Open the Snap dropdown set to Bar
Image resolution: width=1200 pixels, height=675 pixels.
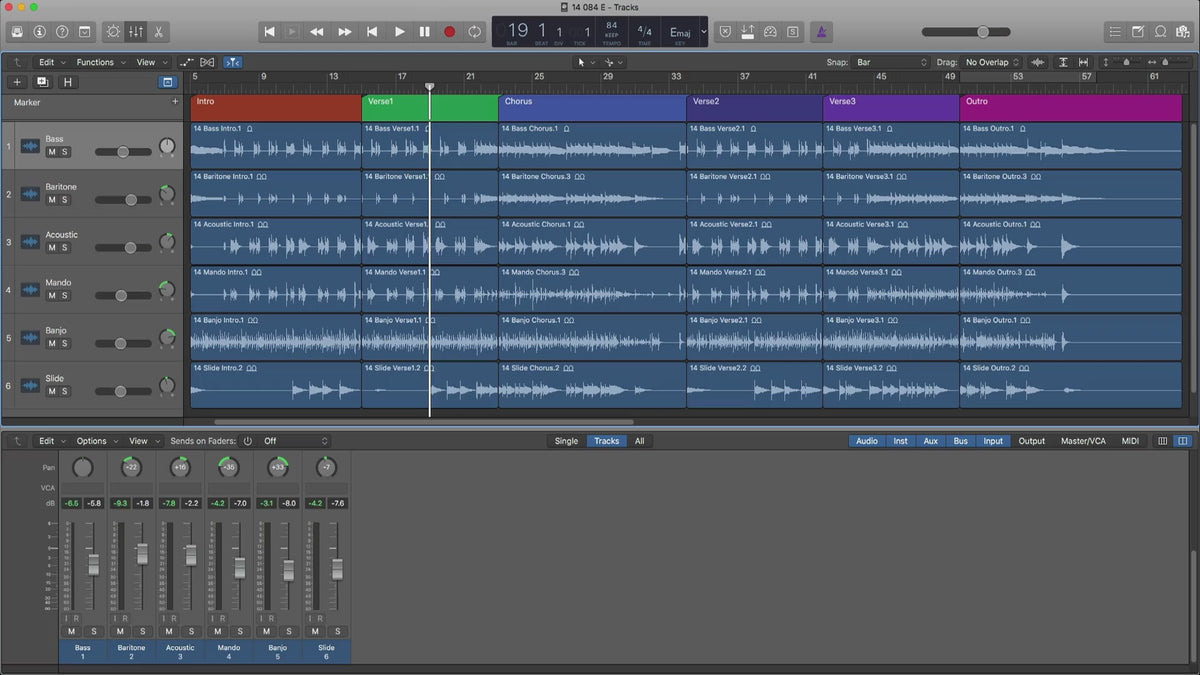891,62
